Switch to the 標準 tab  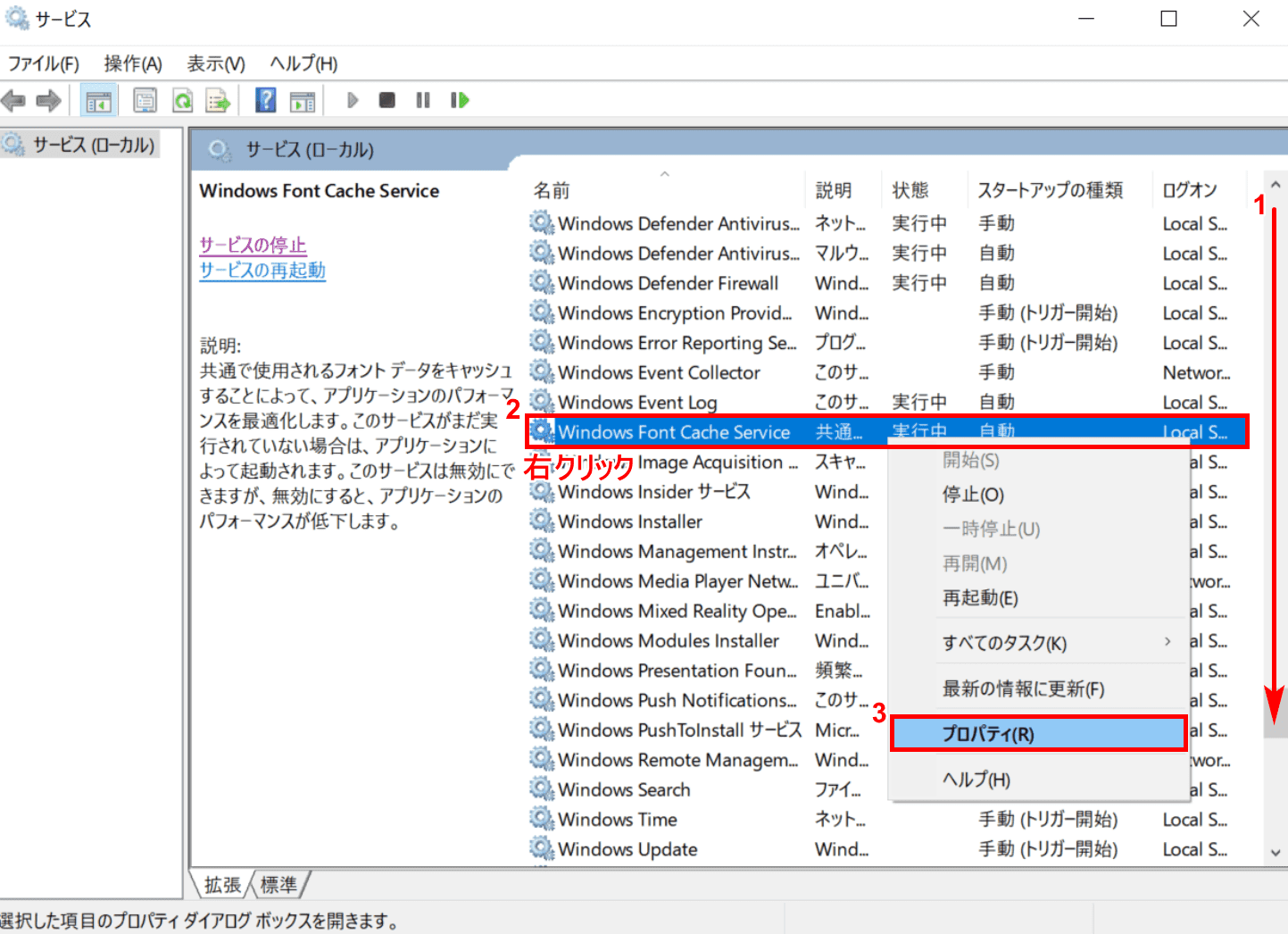pyautogui.click(x=278, y=885)
